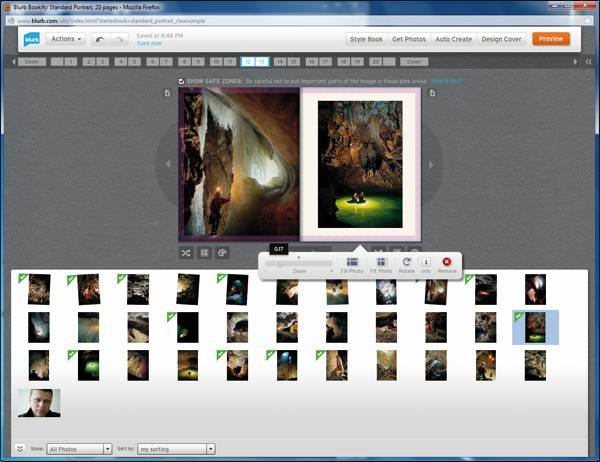Select the highlighted green lake thumbnail

(535, 327)
